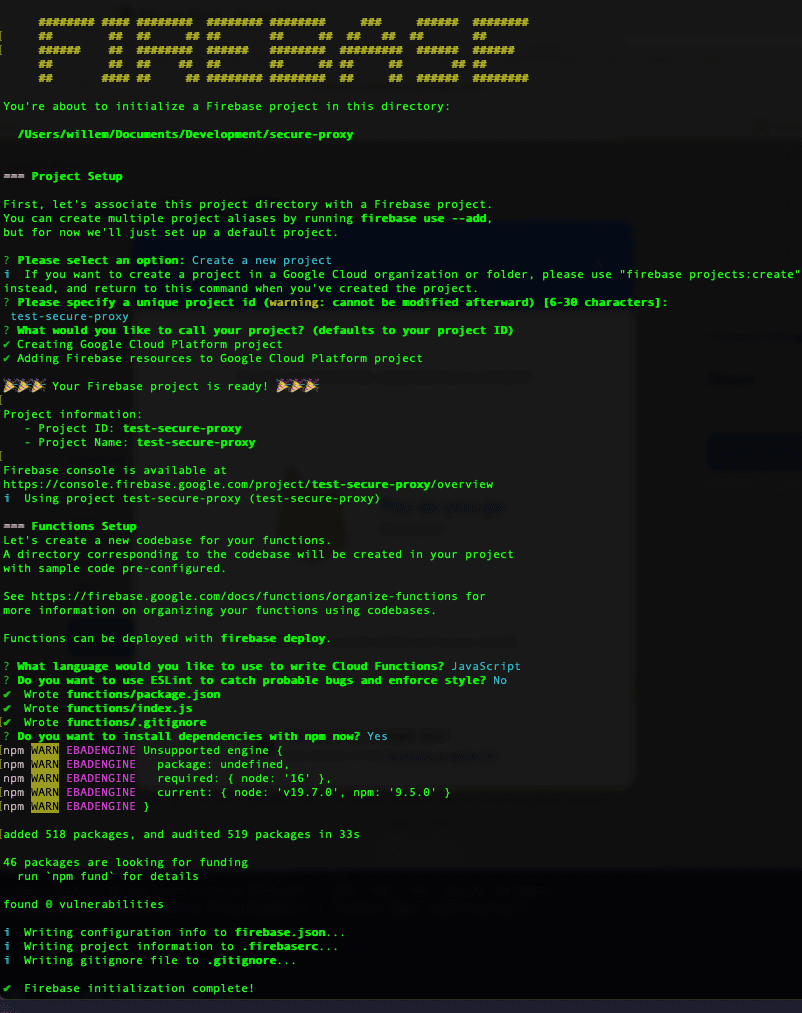Click party popper emojis before 'Your Firebase'
802x1013 pixels.
pyautogui.click(x=25, y=386)
